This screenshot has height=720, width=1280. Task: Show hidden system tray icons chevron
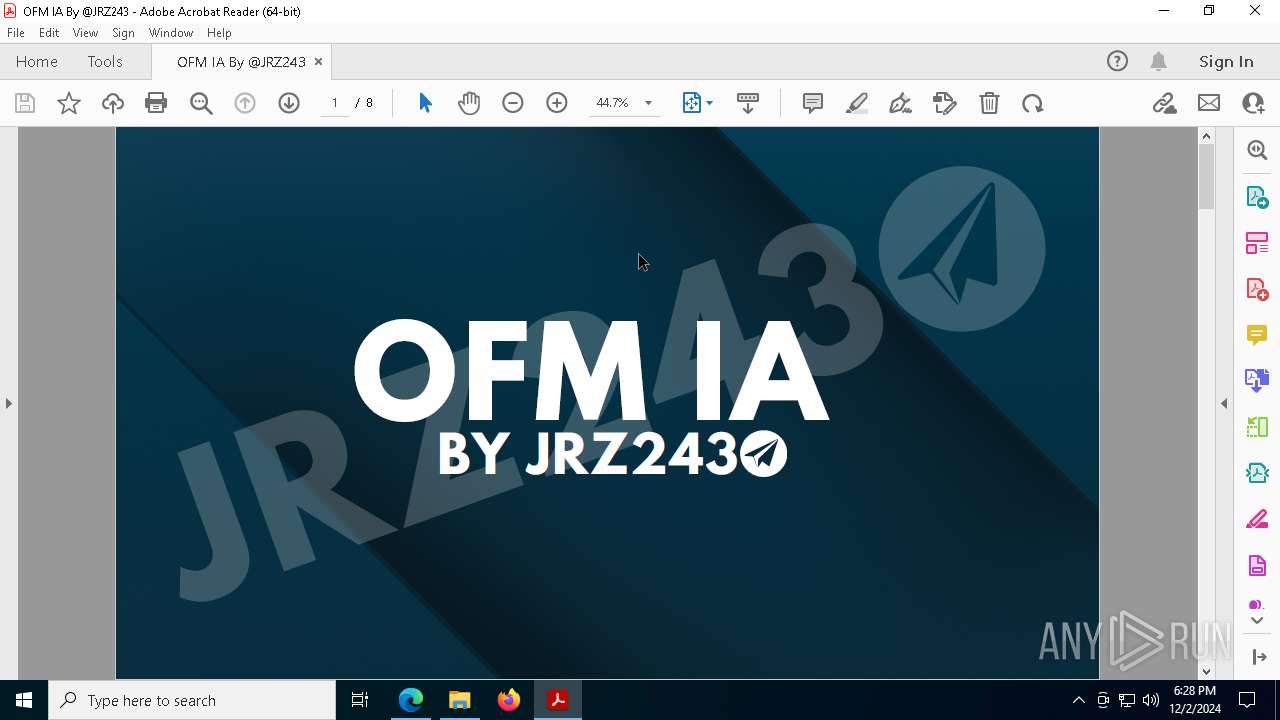coord(1078,700)
